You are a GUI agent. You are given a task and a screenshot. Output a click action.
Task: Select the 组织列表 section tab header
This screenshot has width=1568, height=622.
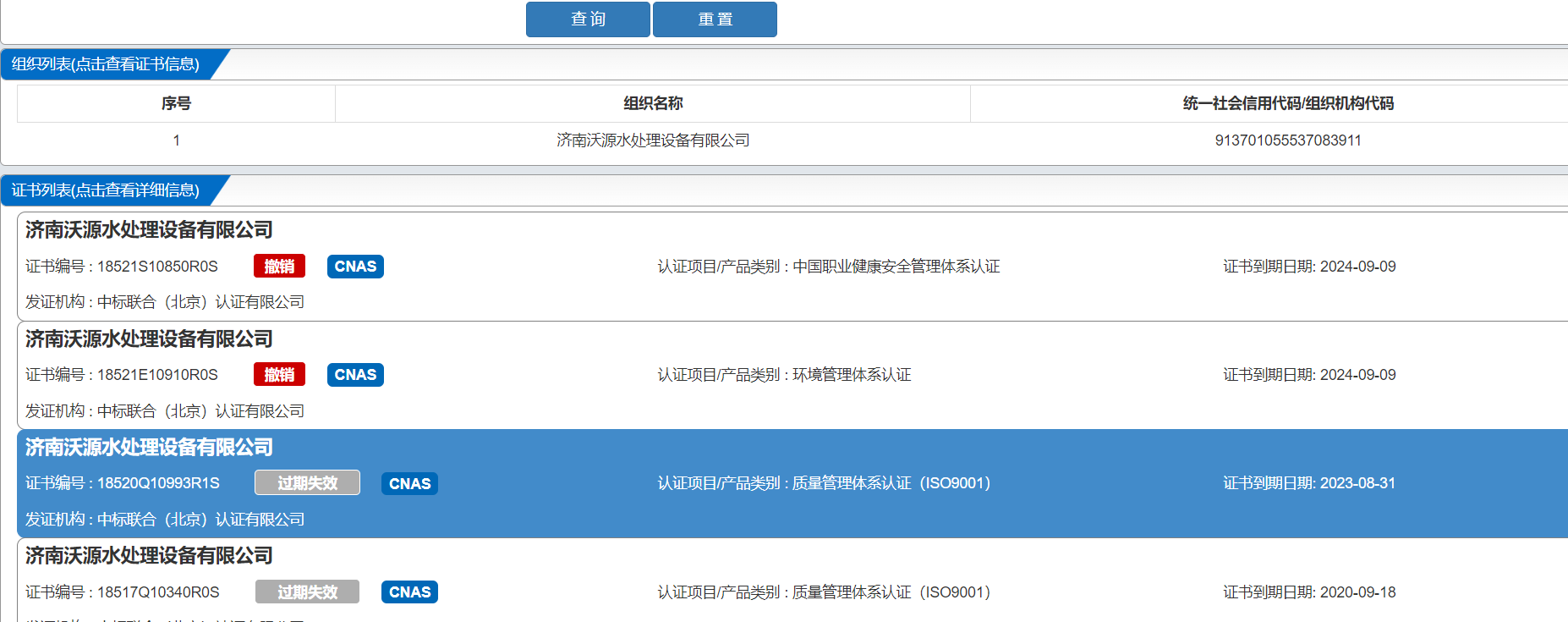click(106, 64)
